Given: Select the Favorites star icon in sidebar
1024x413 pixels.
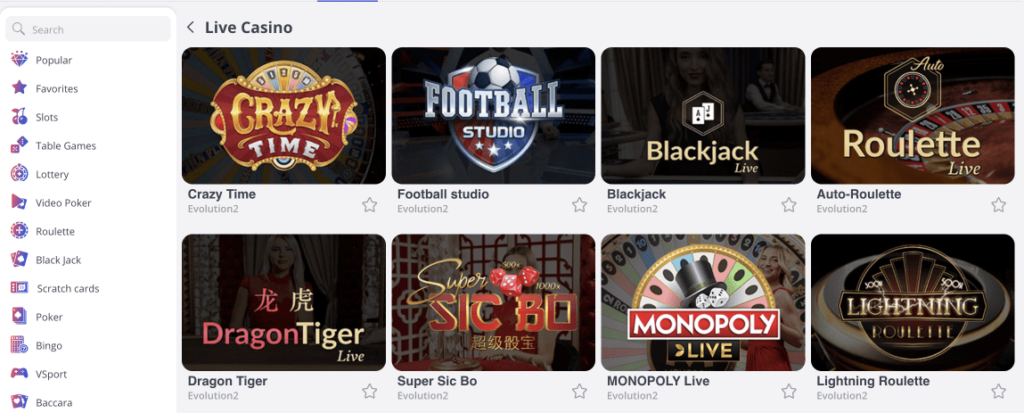Looking at the screenshot, I should tap(20, 88).
